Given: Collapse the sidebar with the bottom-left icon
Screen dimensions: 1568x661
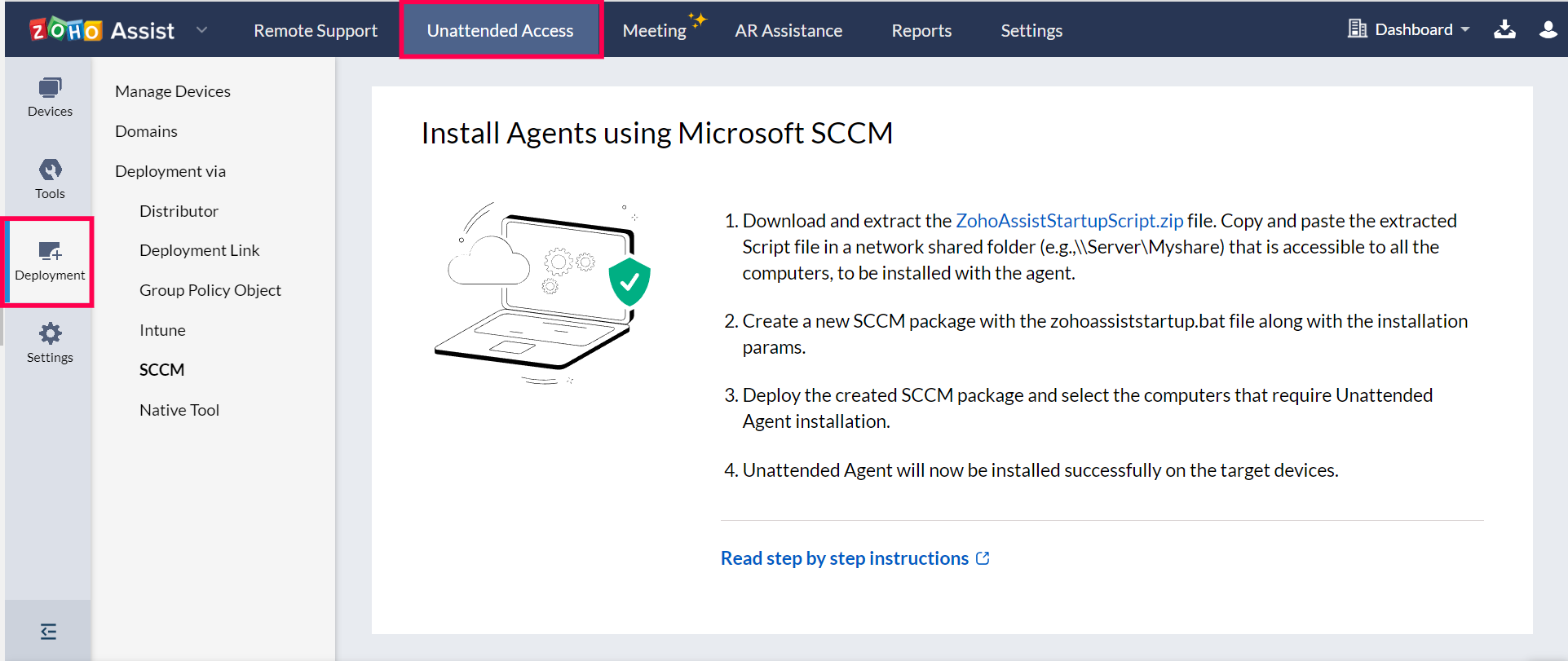Looking at the screenshot, I should [x=49, y=631].
